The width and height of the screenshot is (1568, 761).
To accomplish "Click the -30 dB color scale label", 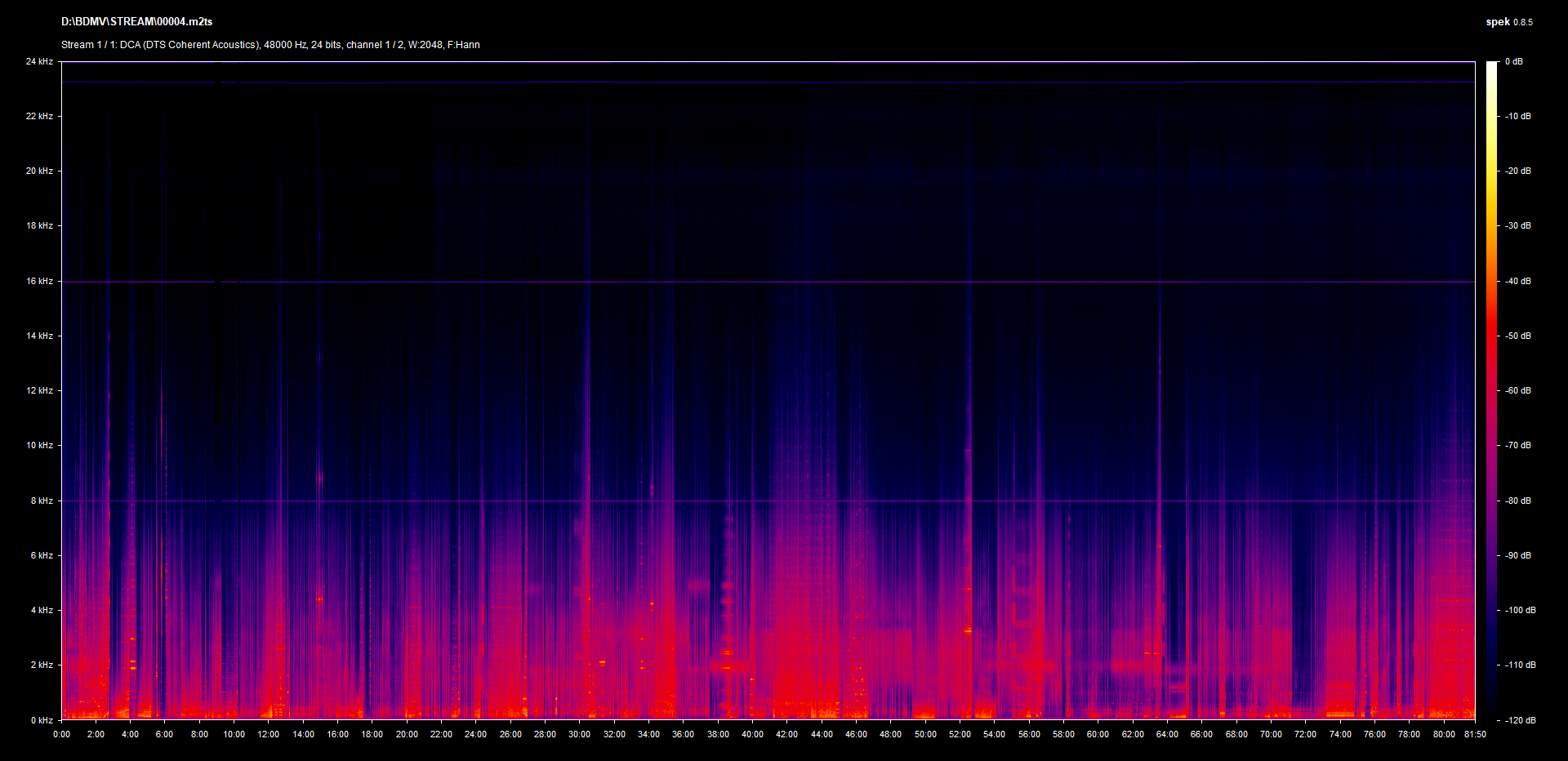I will (x=1518, y=226).
